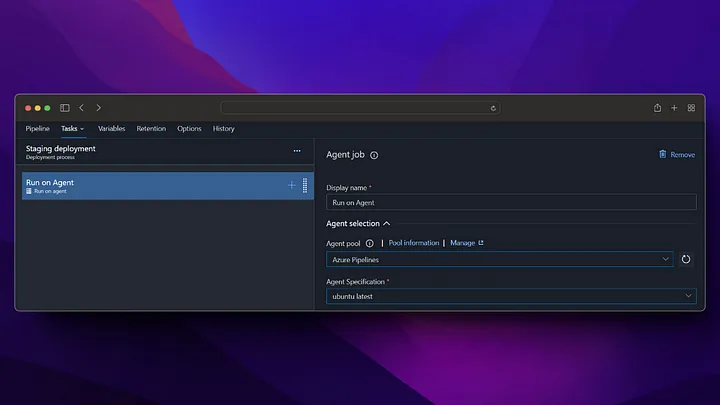720x405 pixels.
Task: Open the browser share icon
Action: (x=658, y=108)
